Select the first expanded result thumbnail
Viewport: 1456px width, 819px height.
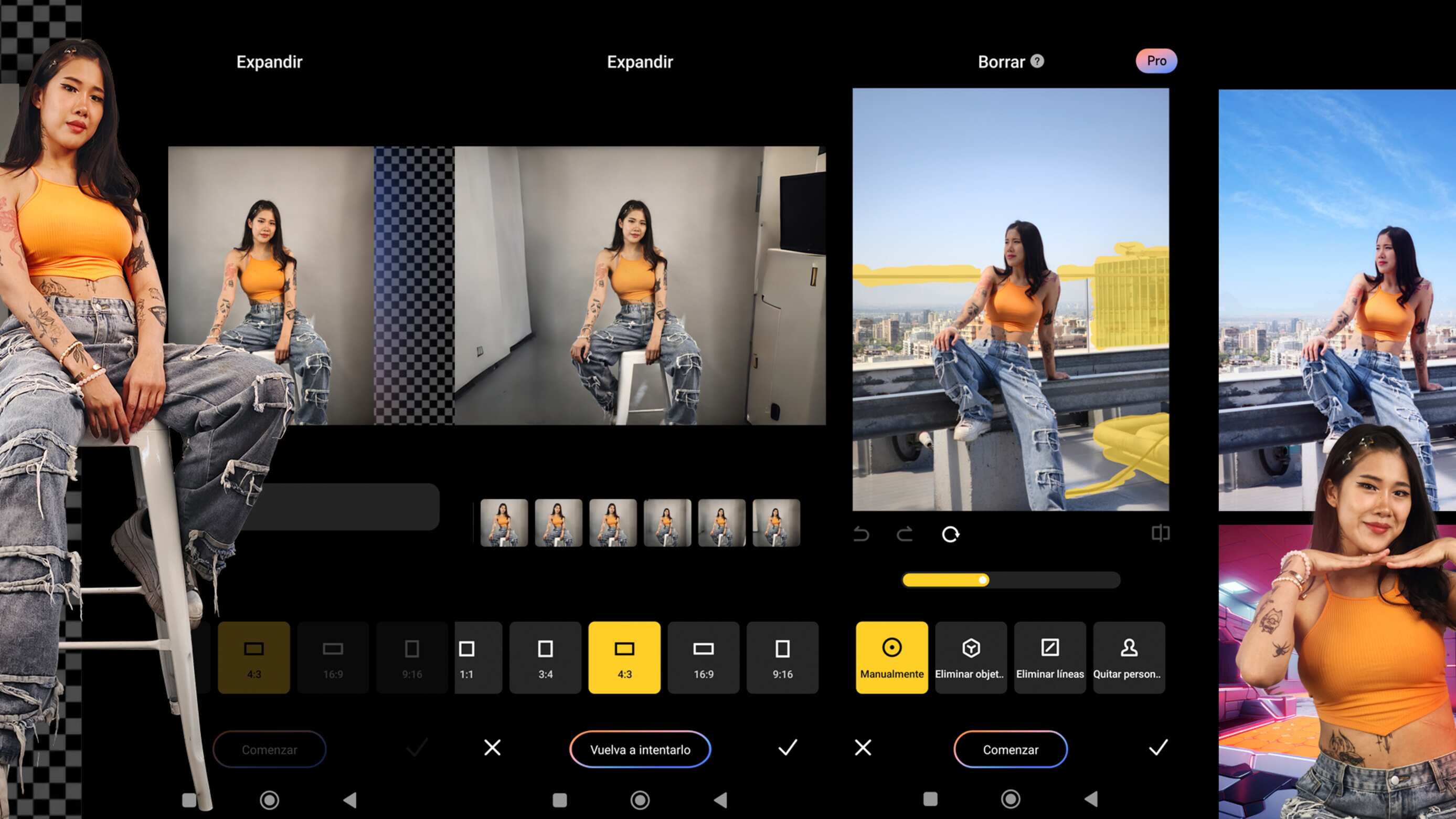[x=504, y=522]
